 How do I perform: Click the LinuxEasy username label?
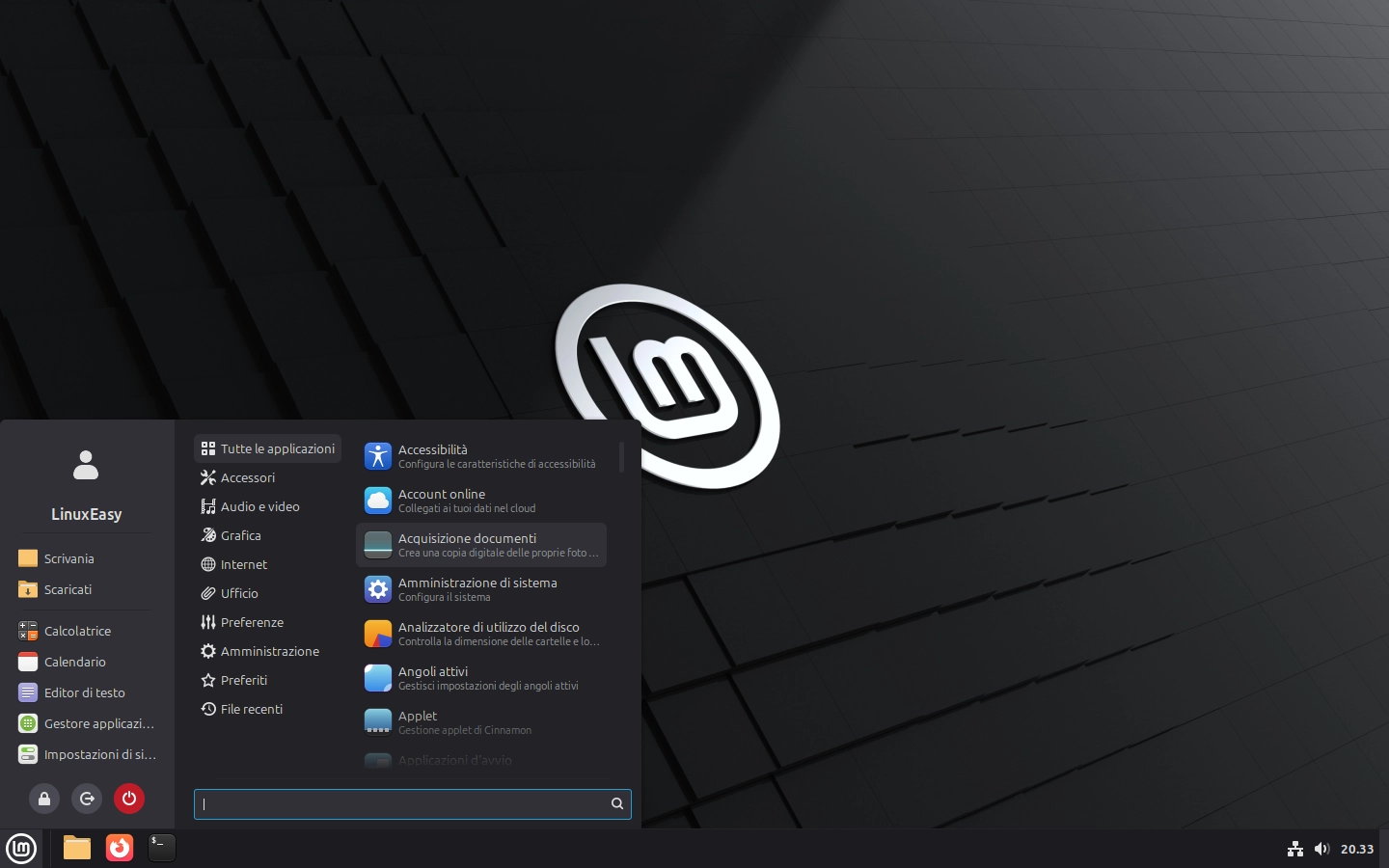pos(86,514)
